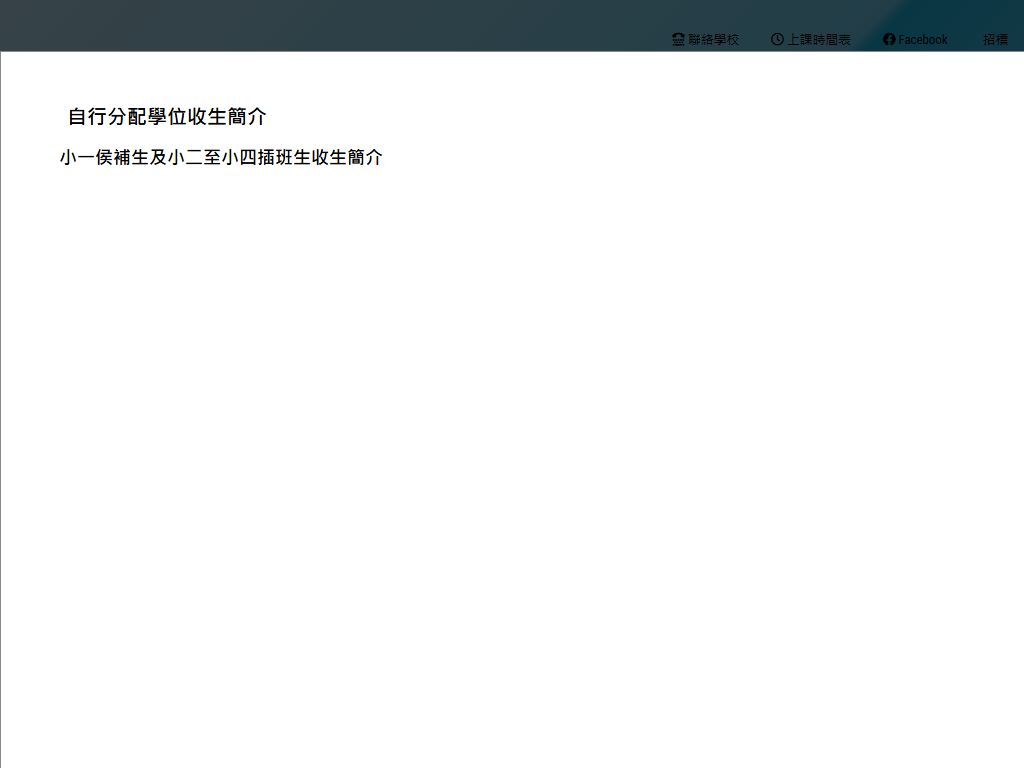Visit the Facebook page link
The height and width of the screenshot is (768, 1024).
point(915,40)
